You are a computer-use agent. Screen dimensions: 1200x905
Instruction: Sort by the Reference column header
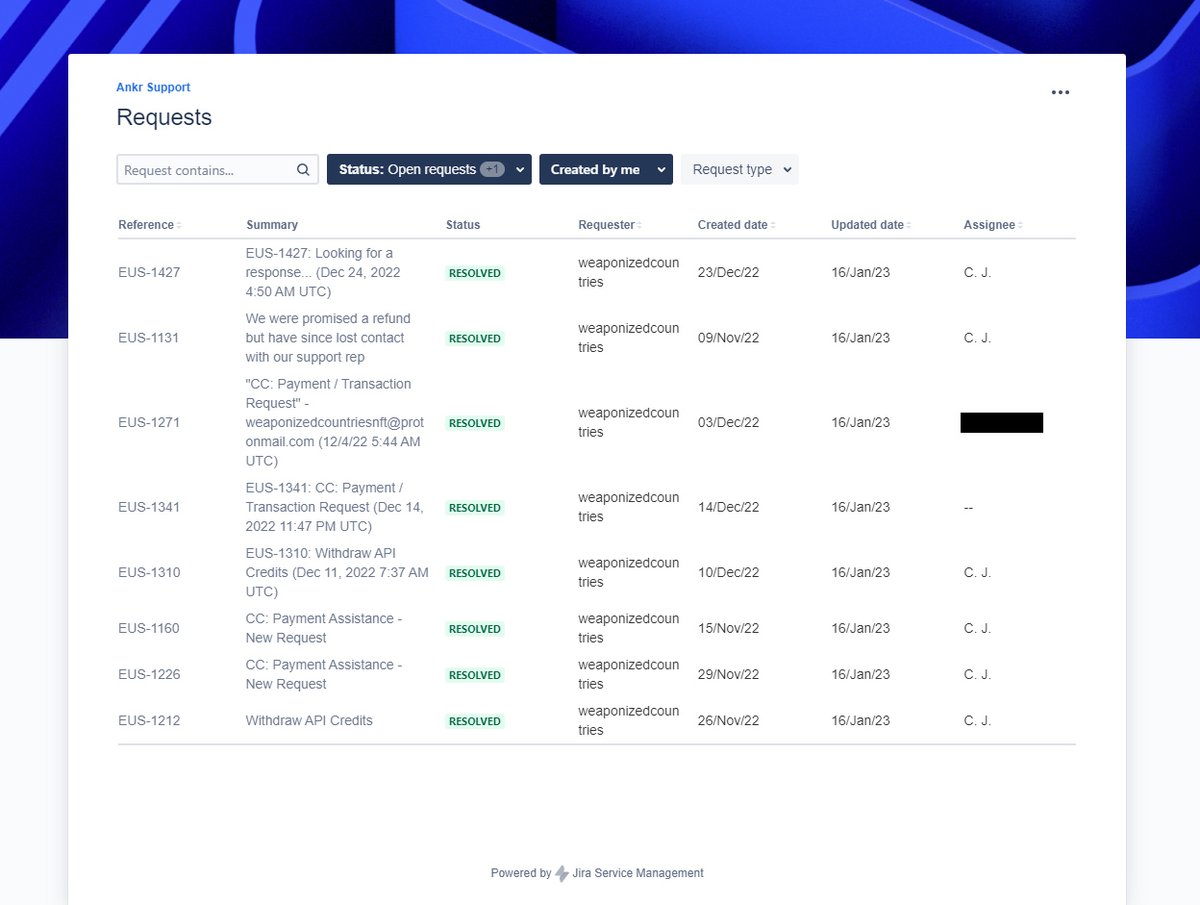point(150,225)
